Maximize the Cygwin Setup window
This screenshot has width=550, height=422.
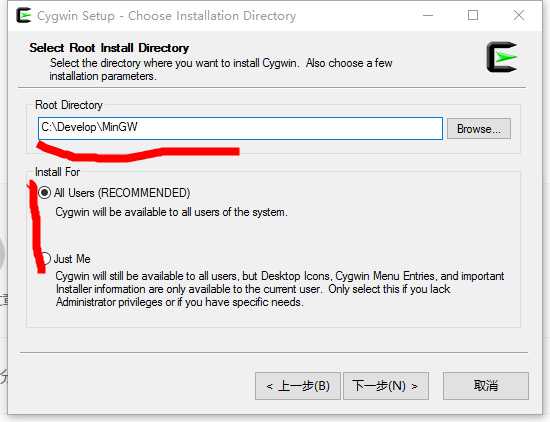pyautogui.click(x=473, y=15)
